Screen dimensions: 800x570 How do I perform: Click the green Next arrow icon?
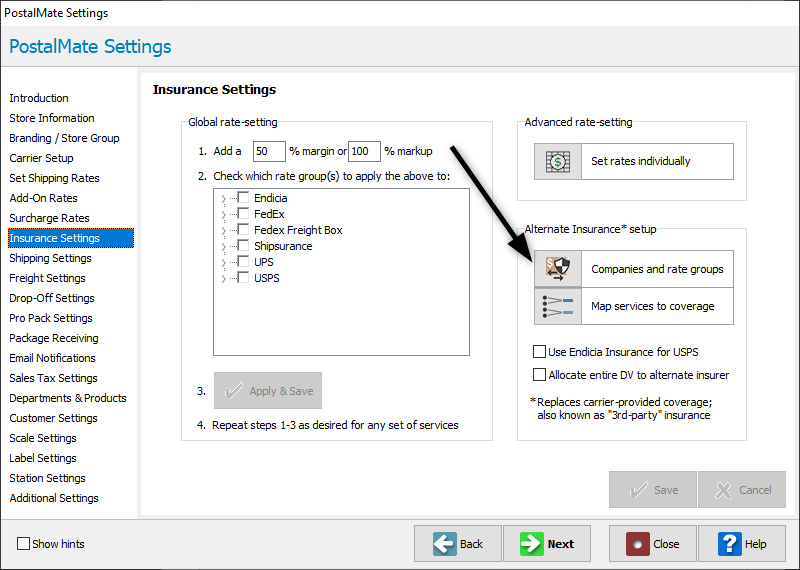532,544
